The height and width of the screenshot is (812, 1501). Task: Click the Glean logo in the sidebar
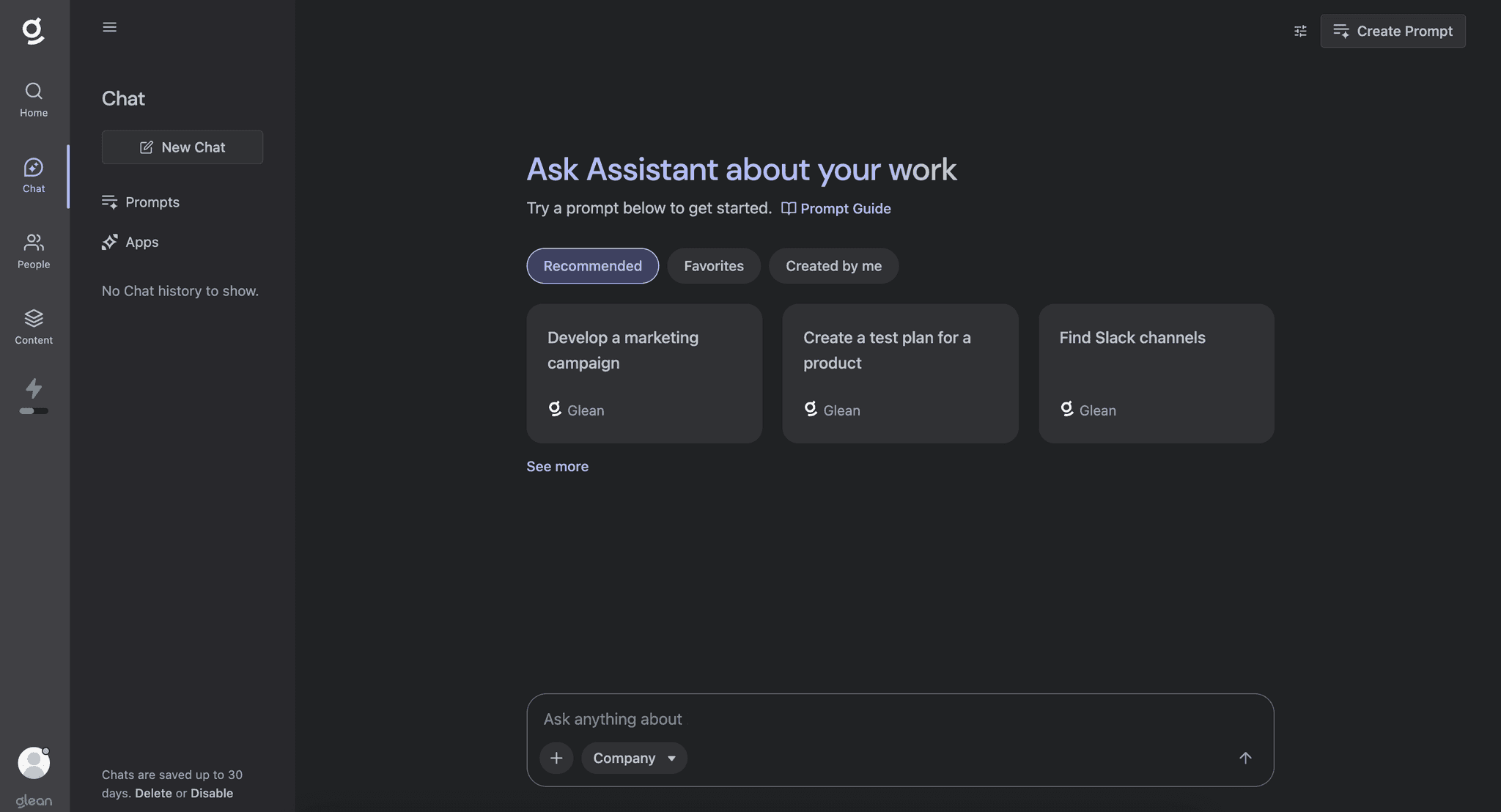[33, 30]
